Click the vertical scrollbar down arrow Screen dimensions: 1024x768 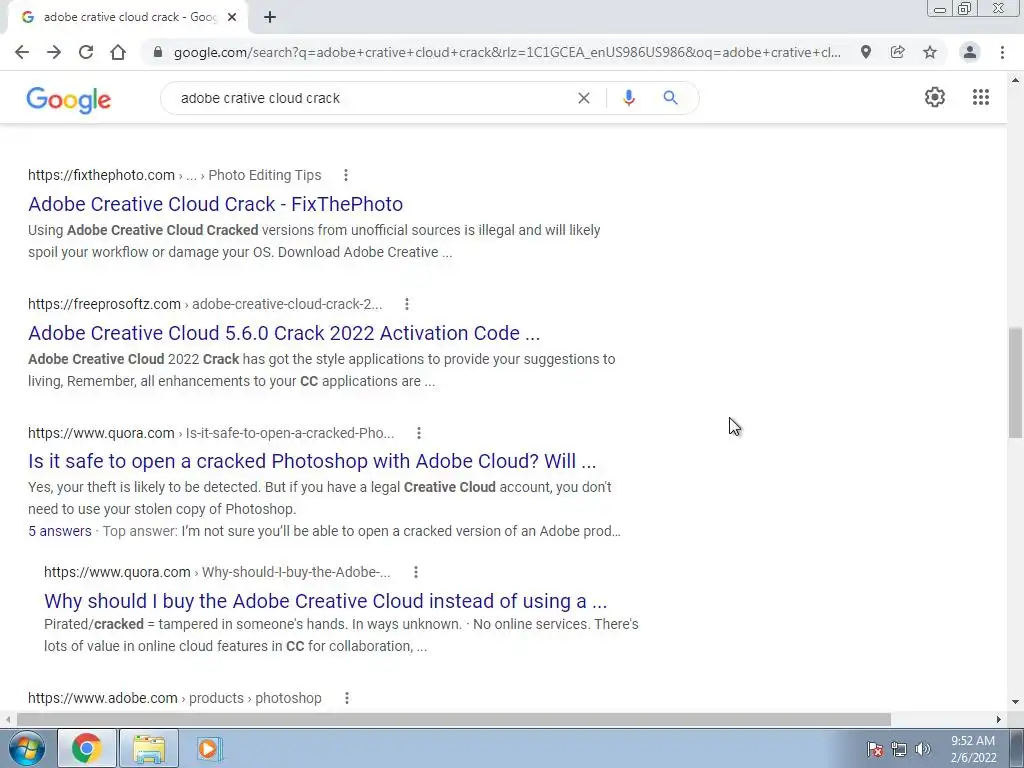1016,703
